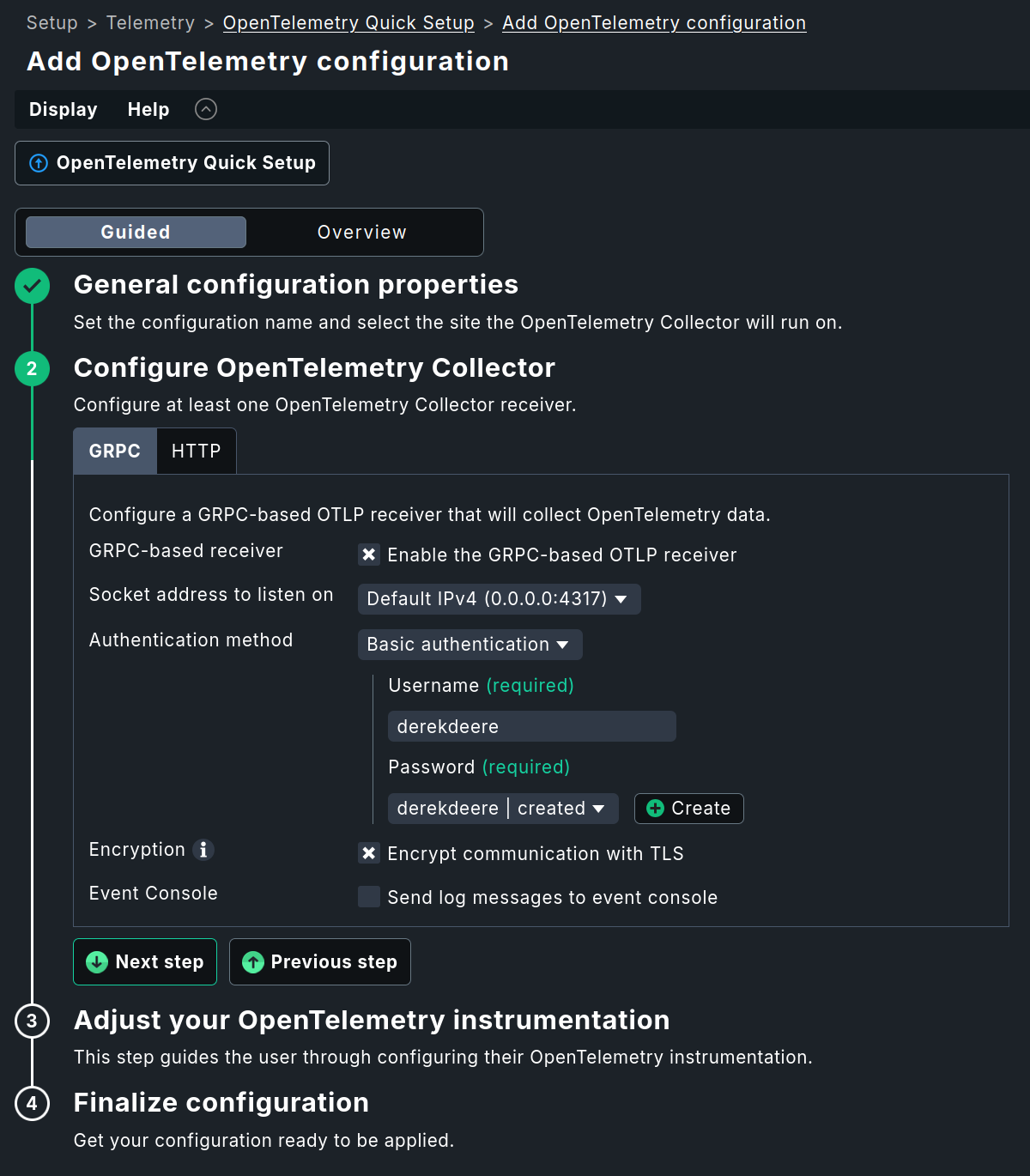1030x1176 pixels.
Task: Click the step 4 circle marker
Action: click(x=32, y=1104)
